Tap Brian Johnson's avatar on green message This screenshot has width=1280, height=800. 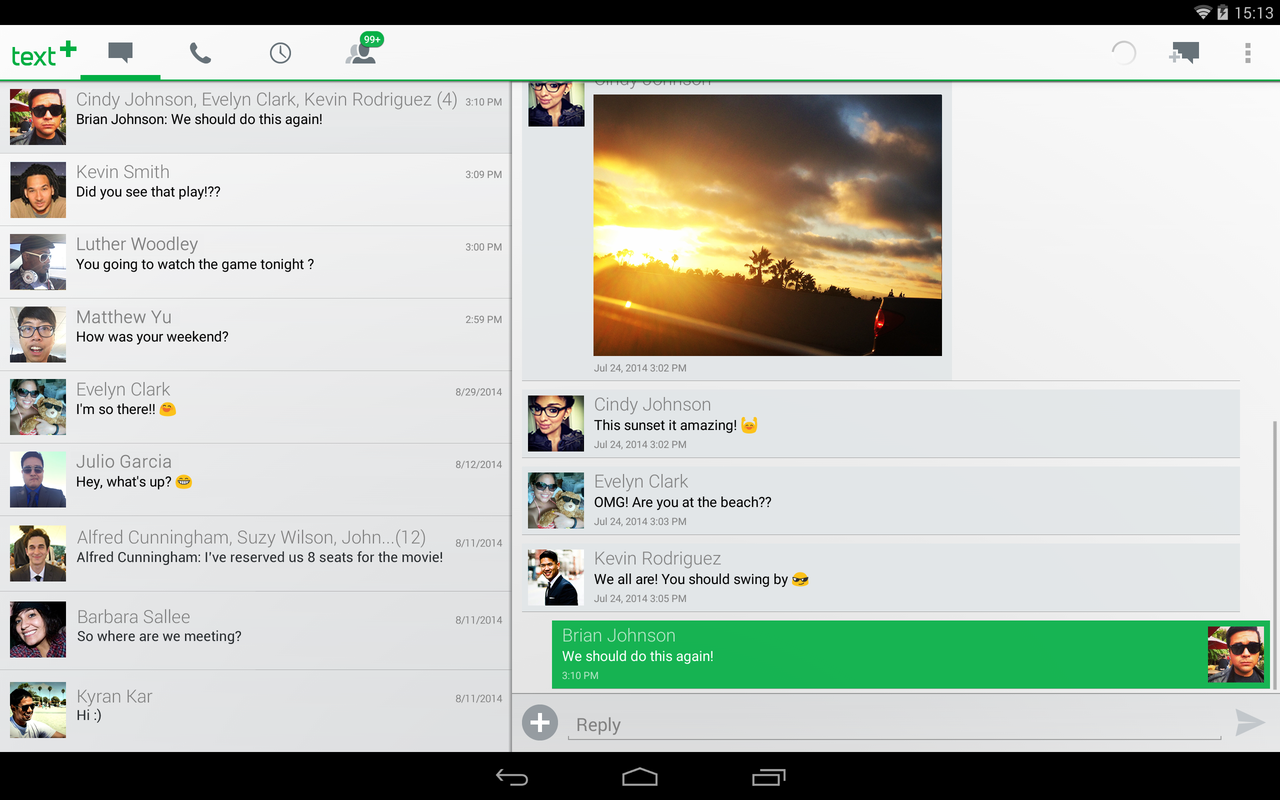pos(1236,655)
